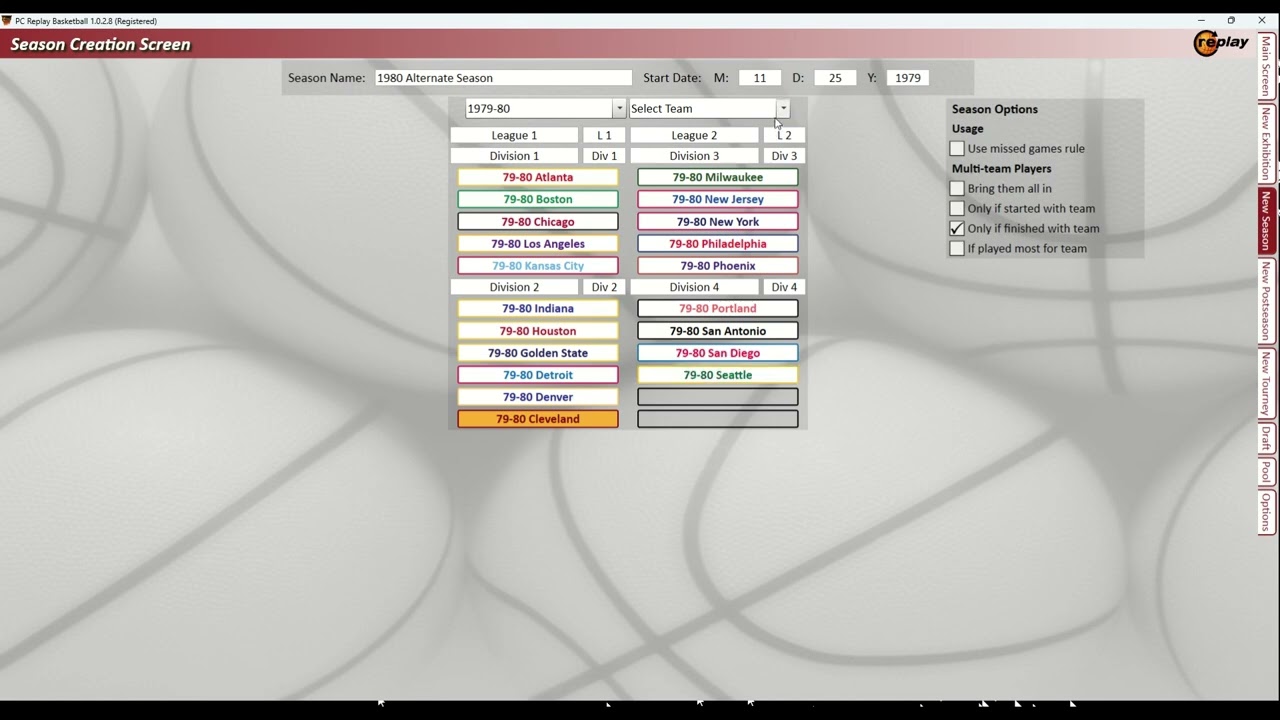Select 79-80 Phoenix team slot

(x=718, y=265)
